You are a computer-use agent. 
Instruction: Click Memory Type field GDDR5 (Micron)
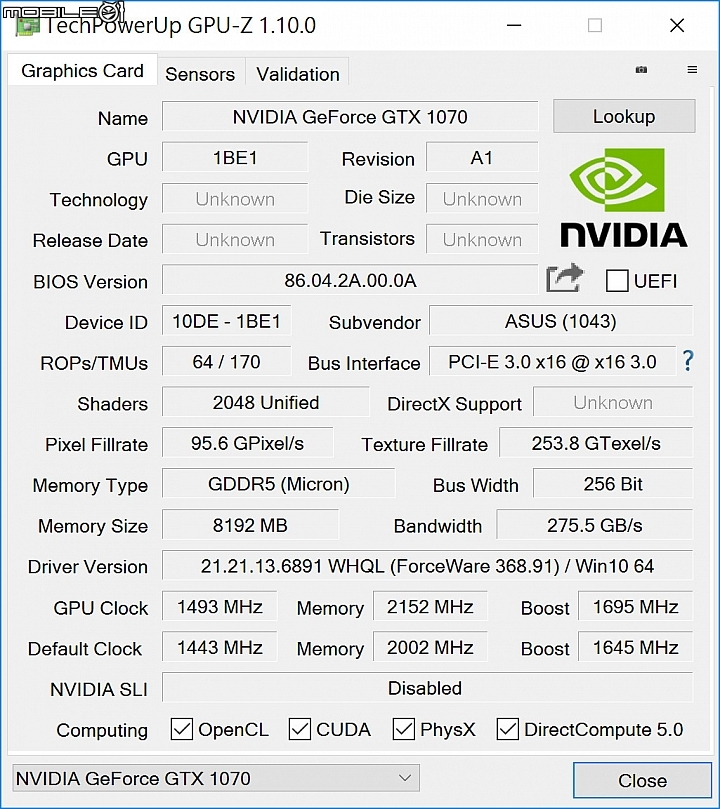point(279,484)
